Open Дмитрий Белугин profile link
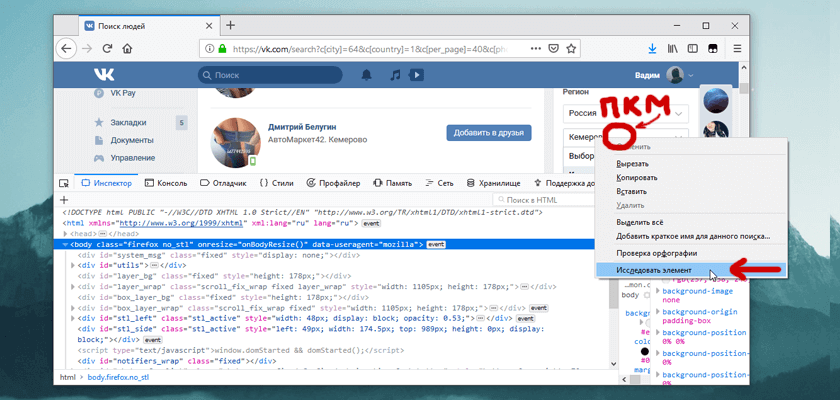840x400 pixels. [303, 127]
